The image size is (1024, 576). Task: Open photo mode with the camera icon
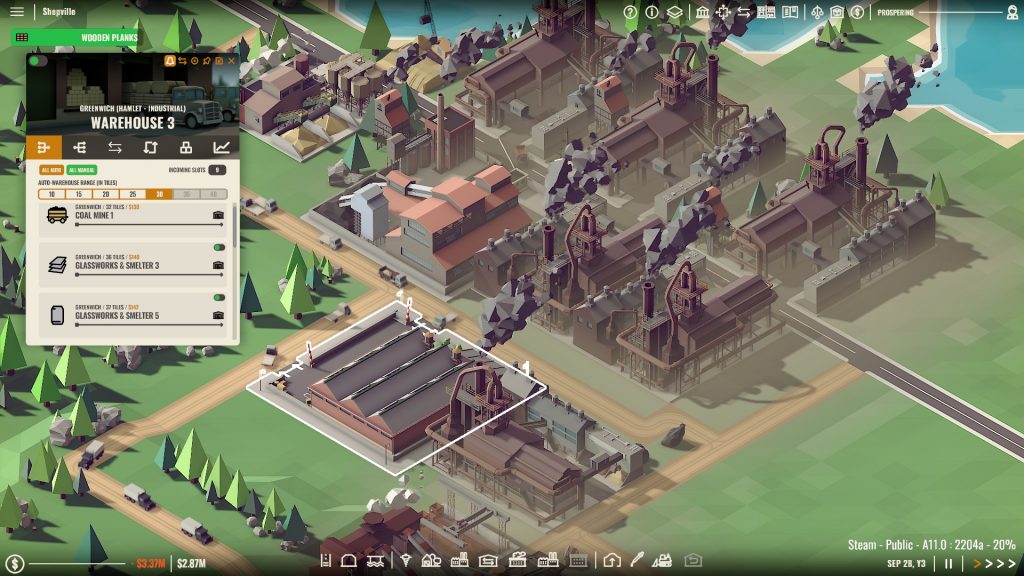(693, 561)
